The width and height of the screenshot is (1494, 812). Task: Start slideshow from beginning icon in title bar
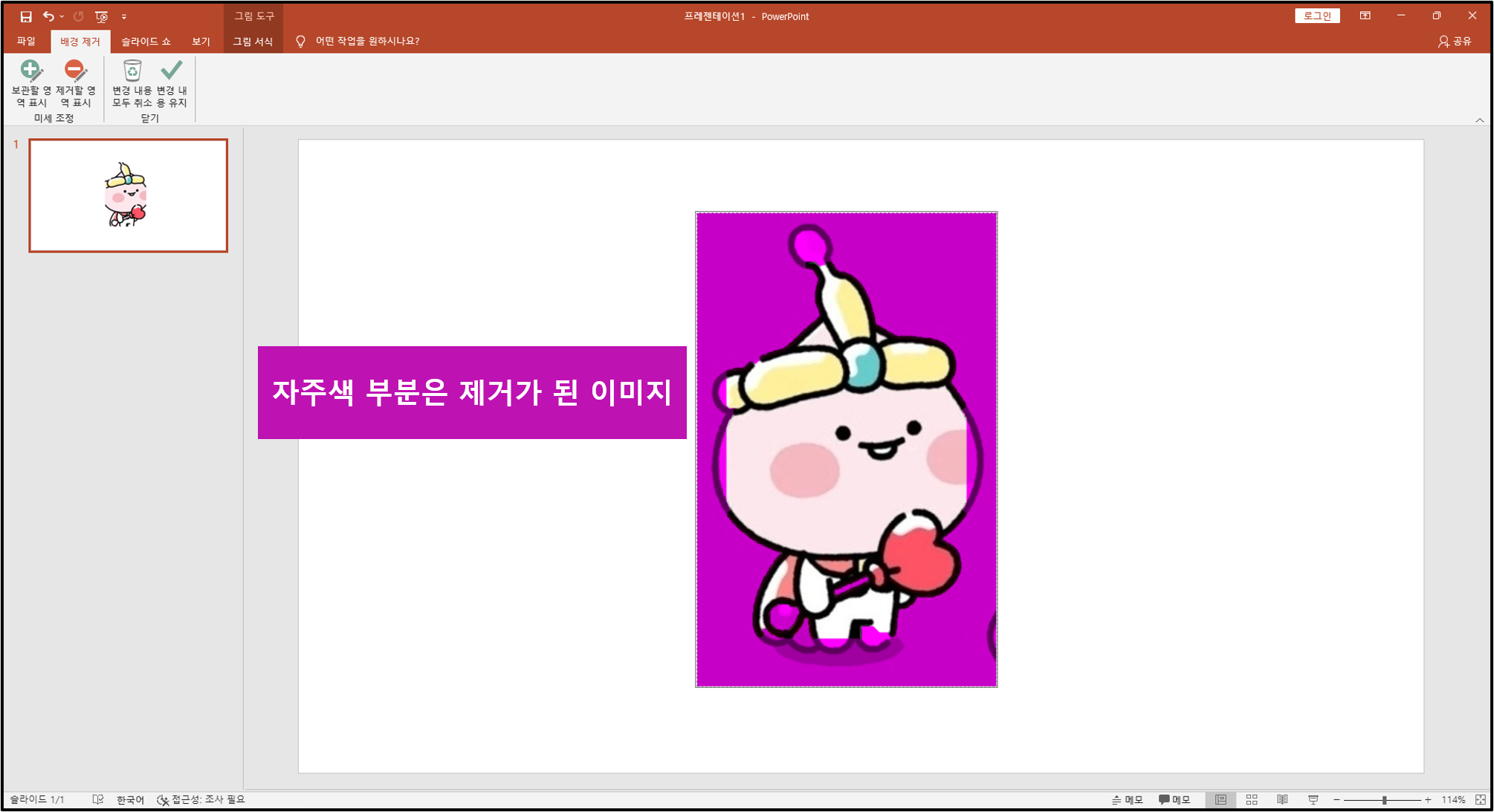click(x=102, y=16)
